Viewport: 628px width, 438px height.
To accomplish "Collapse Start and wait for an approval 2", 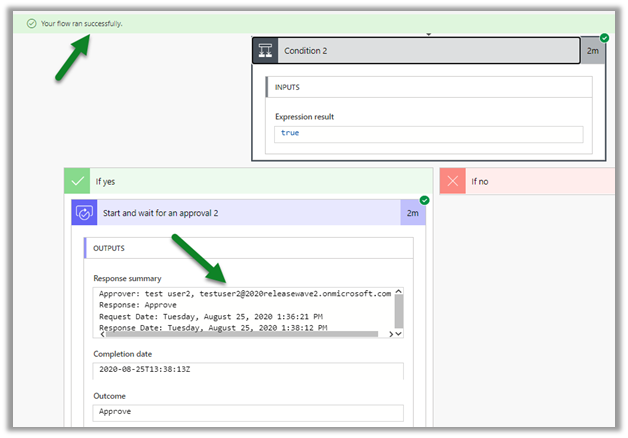I will 250,212.
